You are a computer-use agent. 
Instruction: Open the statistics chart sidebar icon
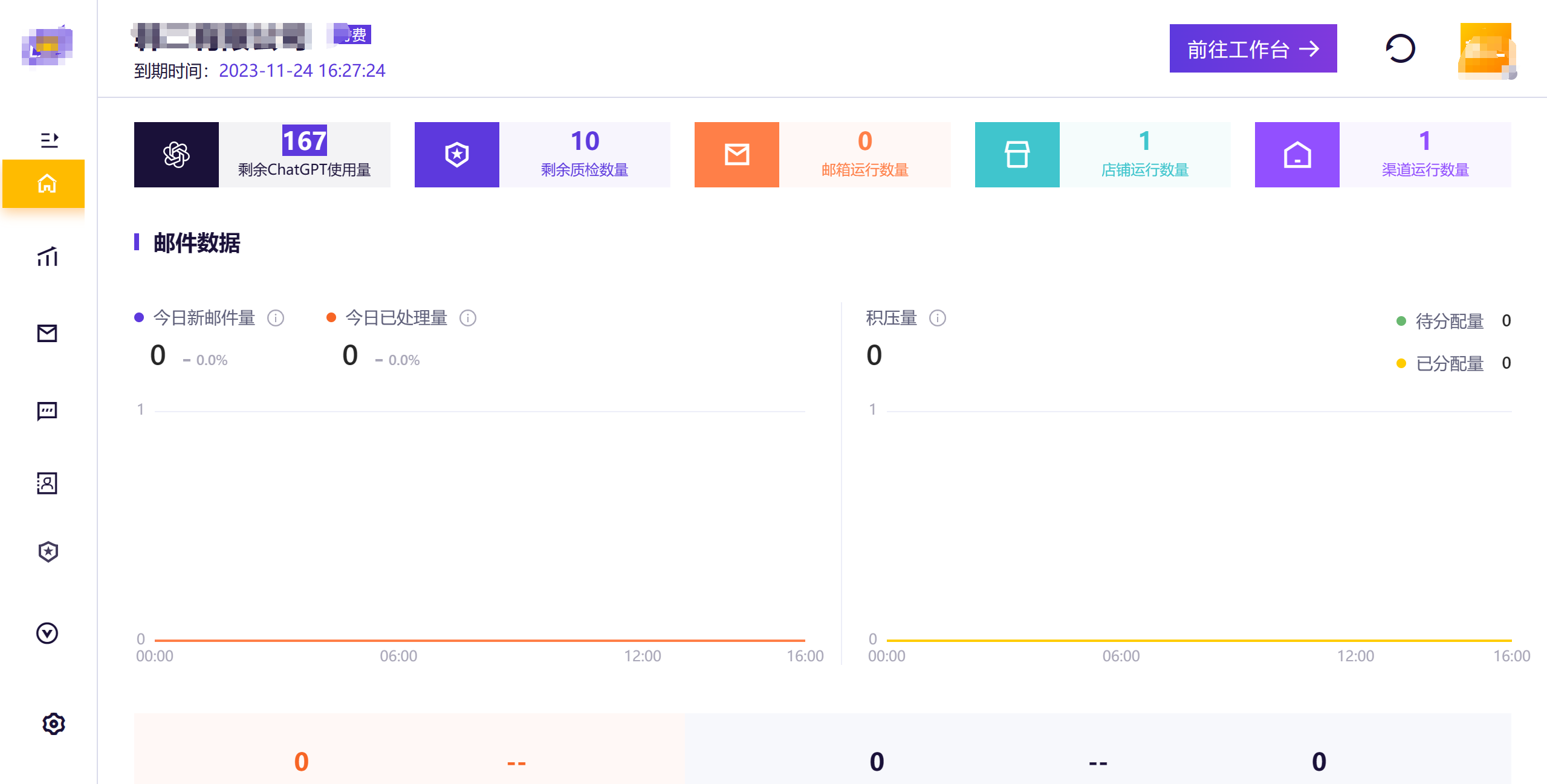tap(47, 257)
